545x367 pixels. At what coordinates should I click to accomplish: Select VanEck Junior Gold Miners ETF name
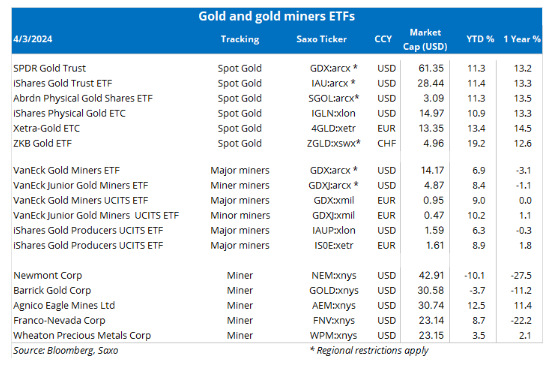pyautogui.click(x=81, y=185)
